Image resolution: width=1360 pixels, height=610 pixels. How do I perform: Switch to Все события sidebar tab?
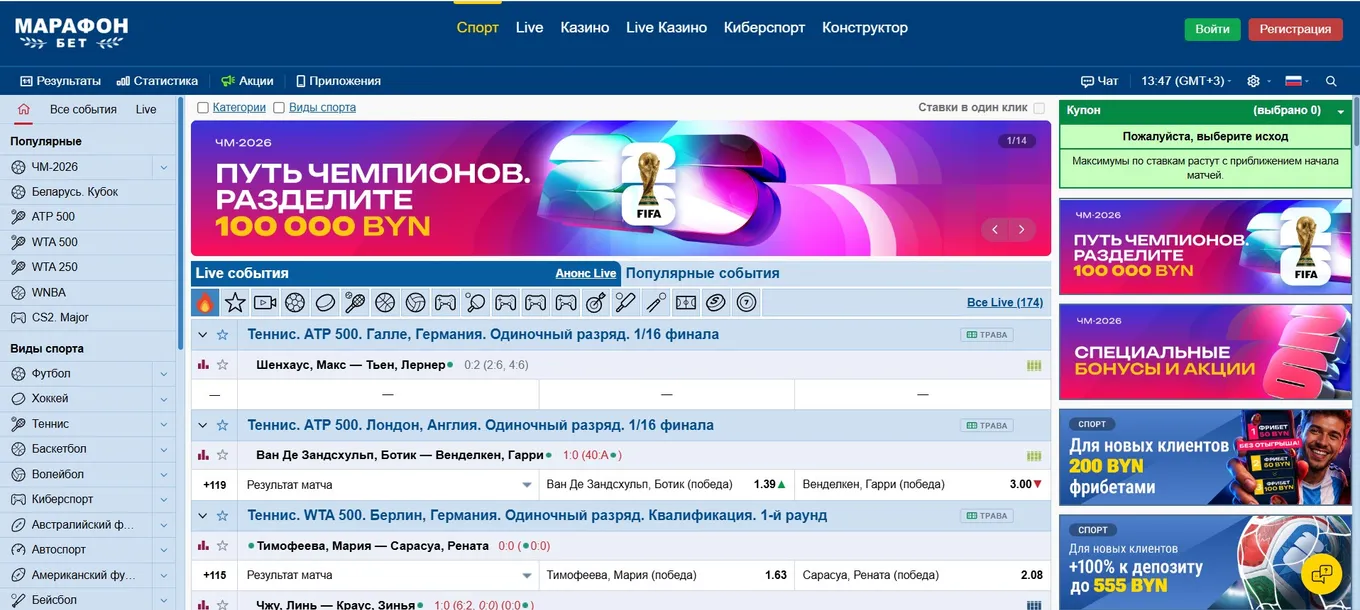[x=83, y=110]
